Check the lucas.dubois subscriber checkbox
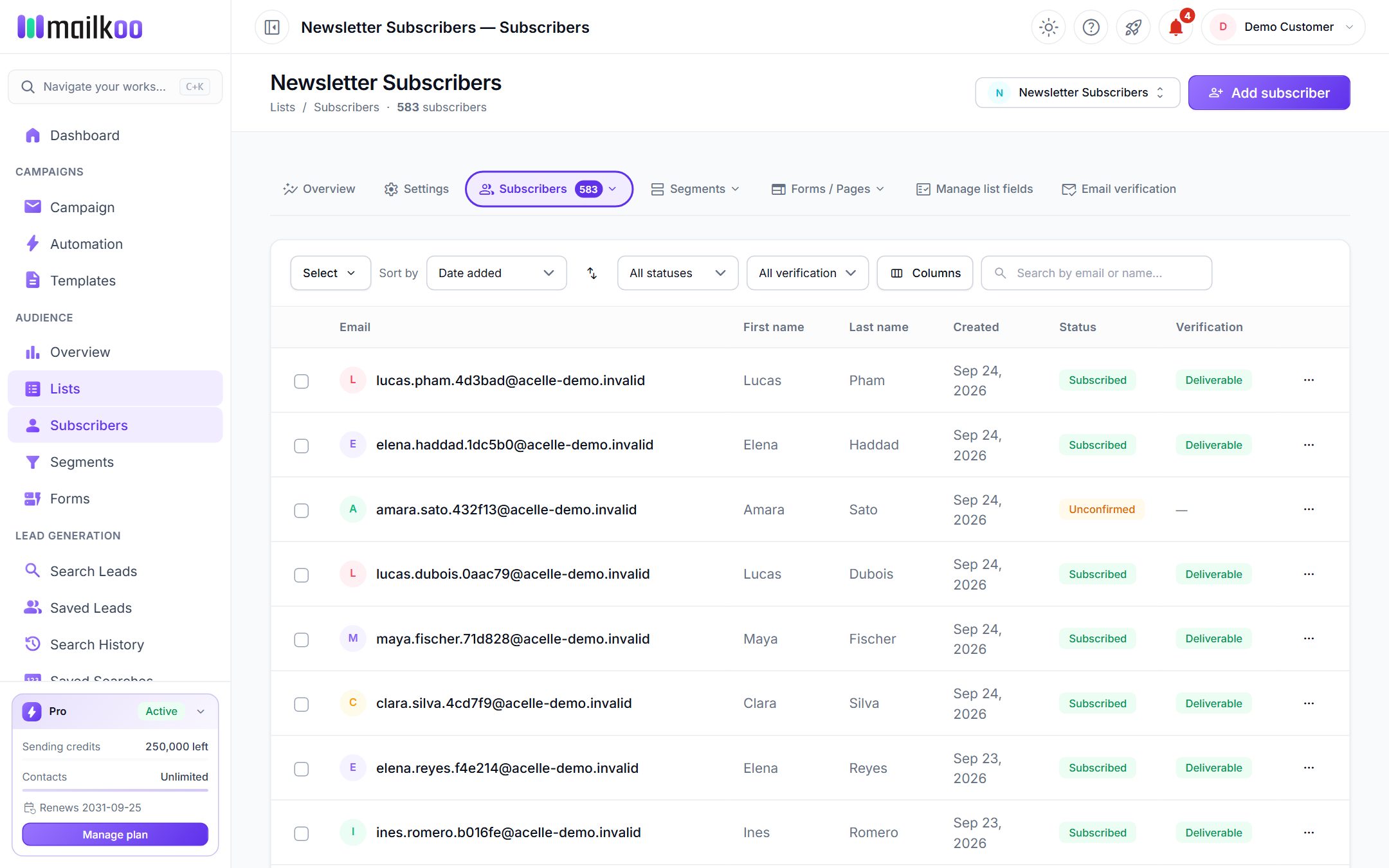1389x868 pixels. (301, 575)
